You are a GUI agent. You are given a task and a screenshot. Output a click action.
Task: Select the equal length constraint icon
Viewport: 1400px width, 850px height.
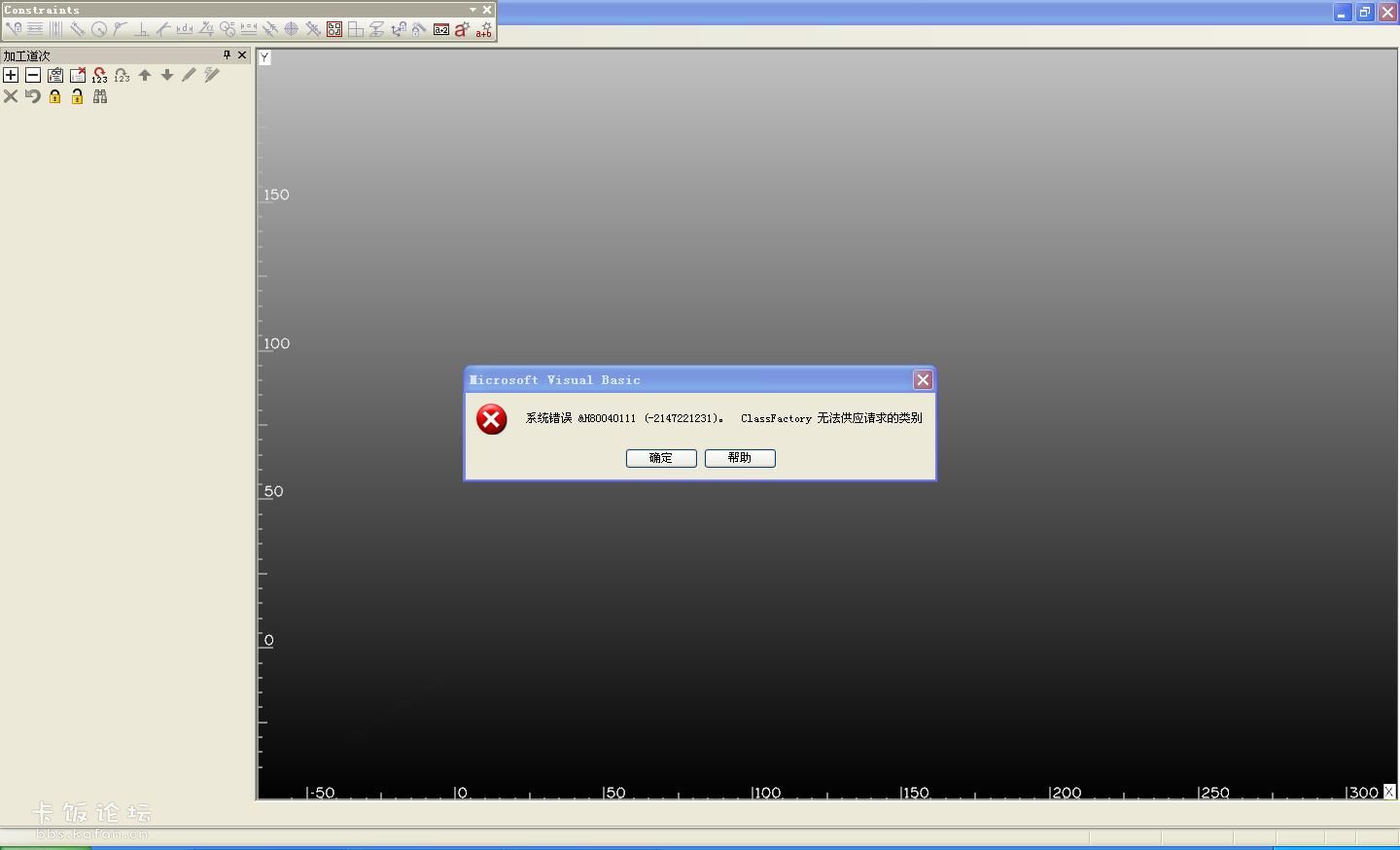[248, 29]
